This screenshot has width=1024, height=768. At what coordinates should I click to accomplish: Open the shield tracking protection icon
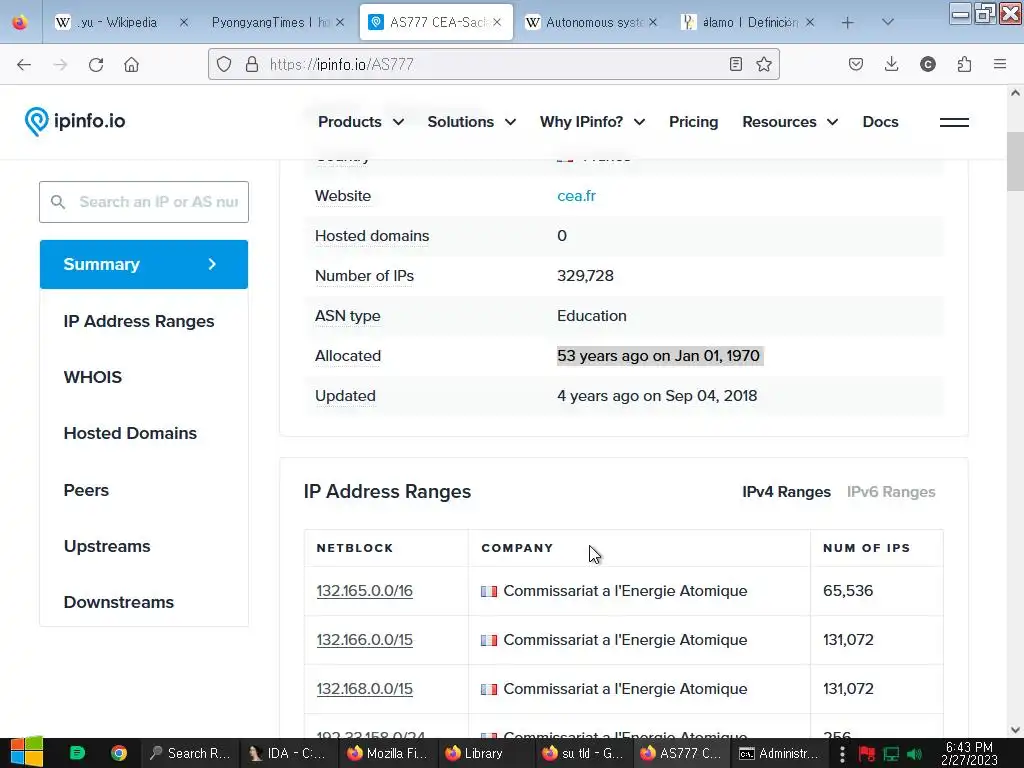coord(224,64)
